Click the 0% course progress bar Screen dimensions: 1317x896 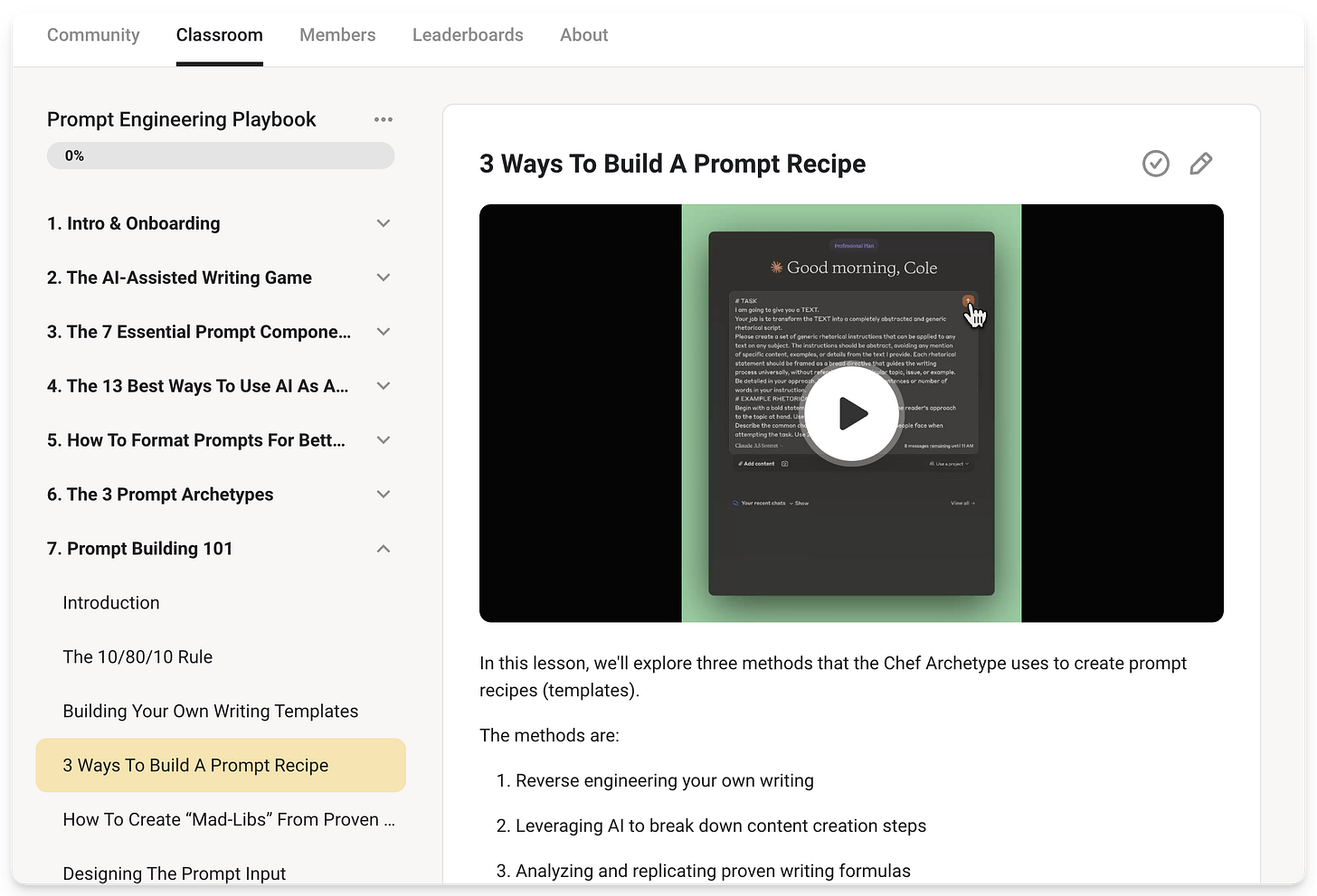(221, 156)
